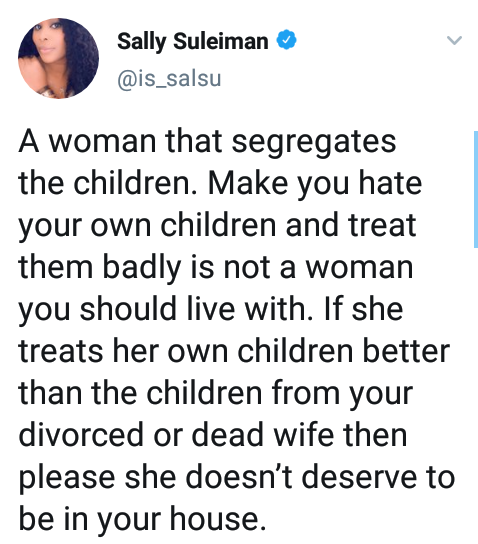The image size is (478, 544).
Task: Open the Sally Suleiman display name link
Action: (x=193, y=41)
